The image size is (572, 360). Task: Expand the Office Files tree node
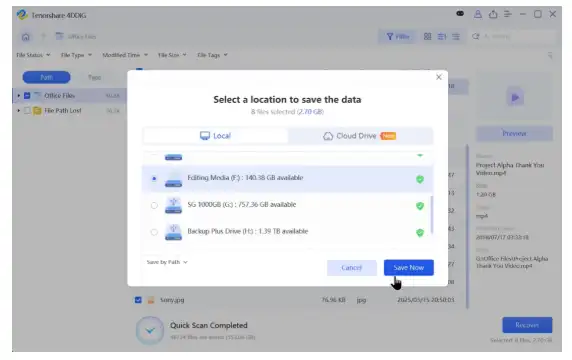coord(19,96)
